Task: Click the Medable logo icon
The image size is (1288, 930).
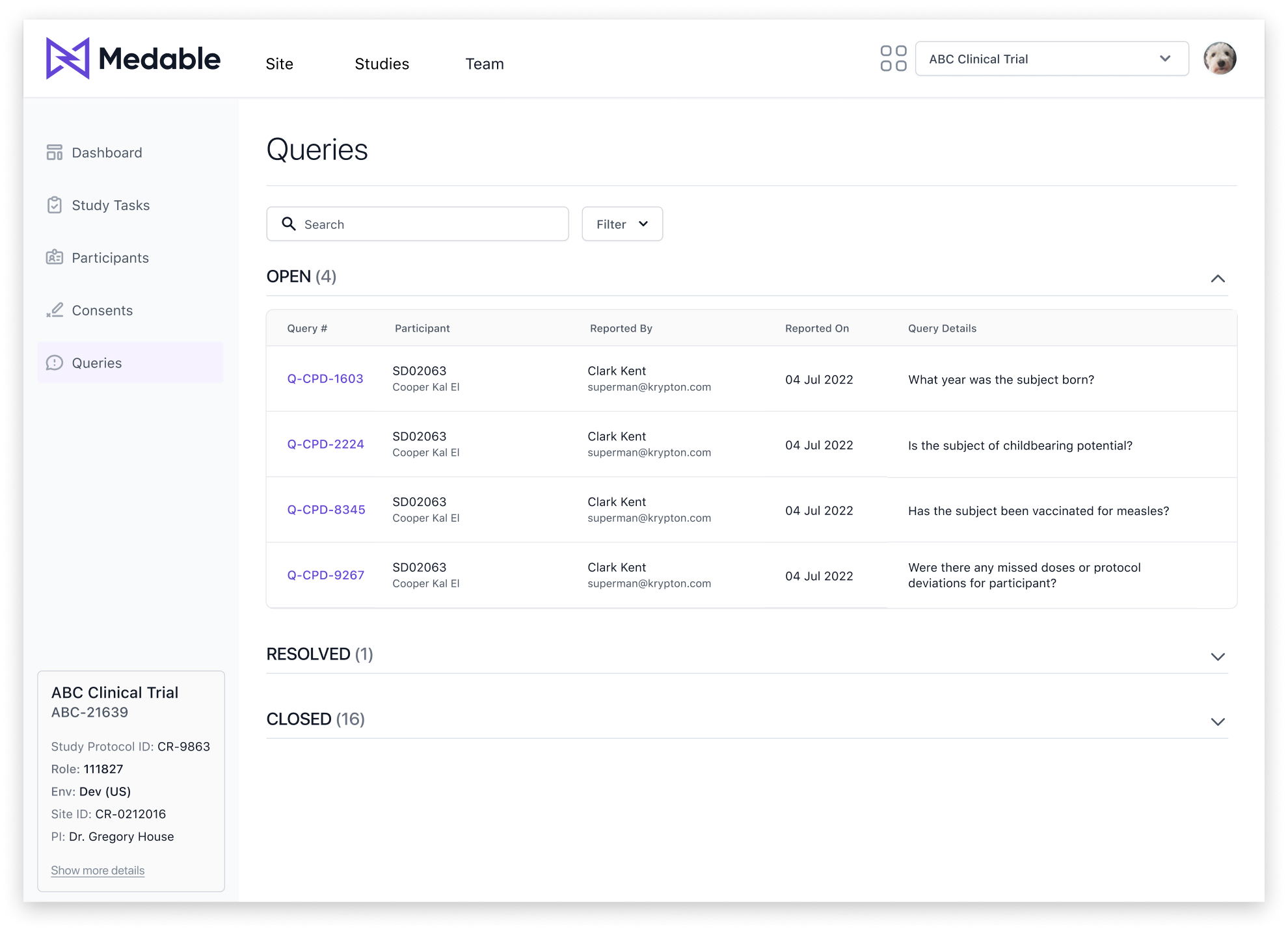Action: [x=68, y=59]
